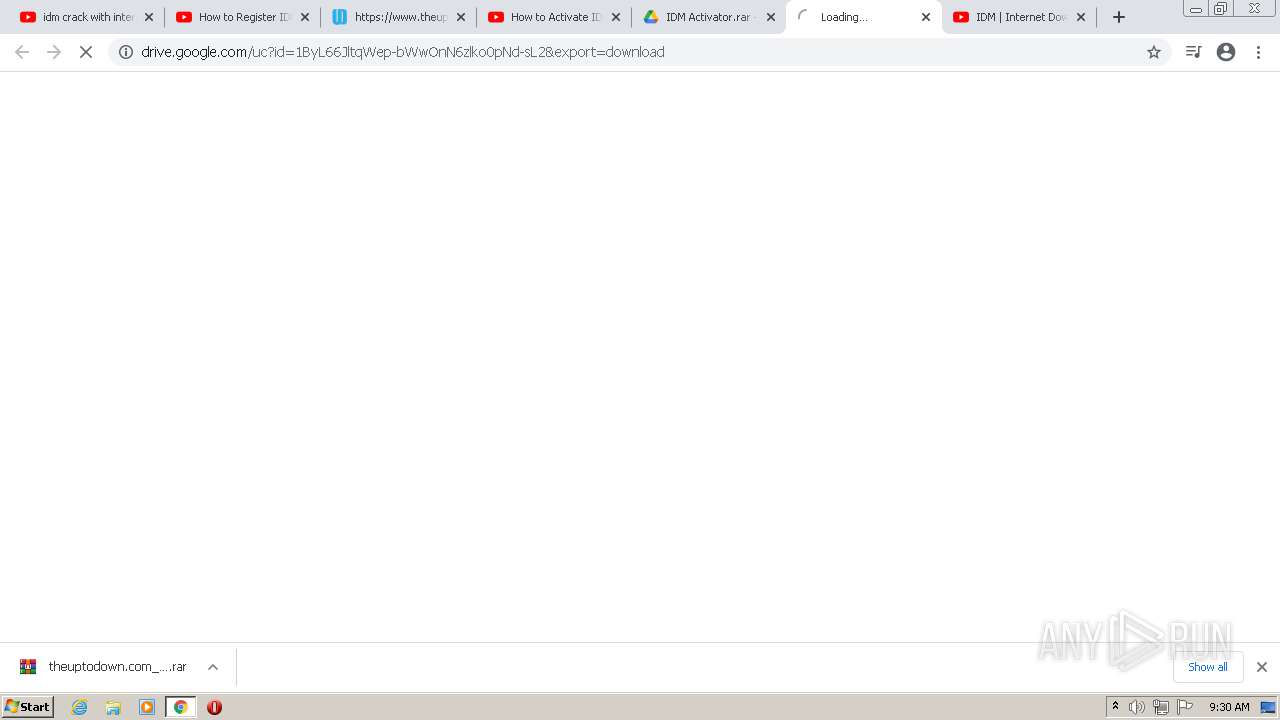Close the 'https://www.theup' tab
This screenshot has width=1280, height=720.
tap(461, 17)
